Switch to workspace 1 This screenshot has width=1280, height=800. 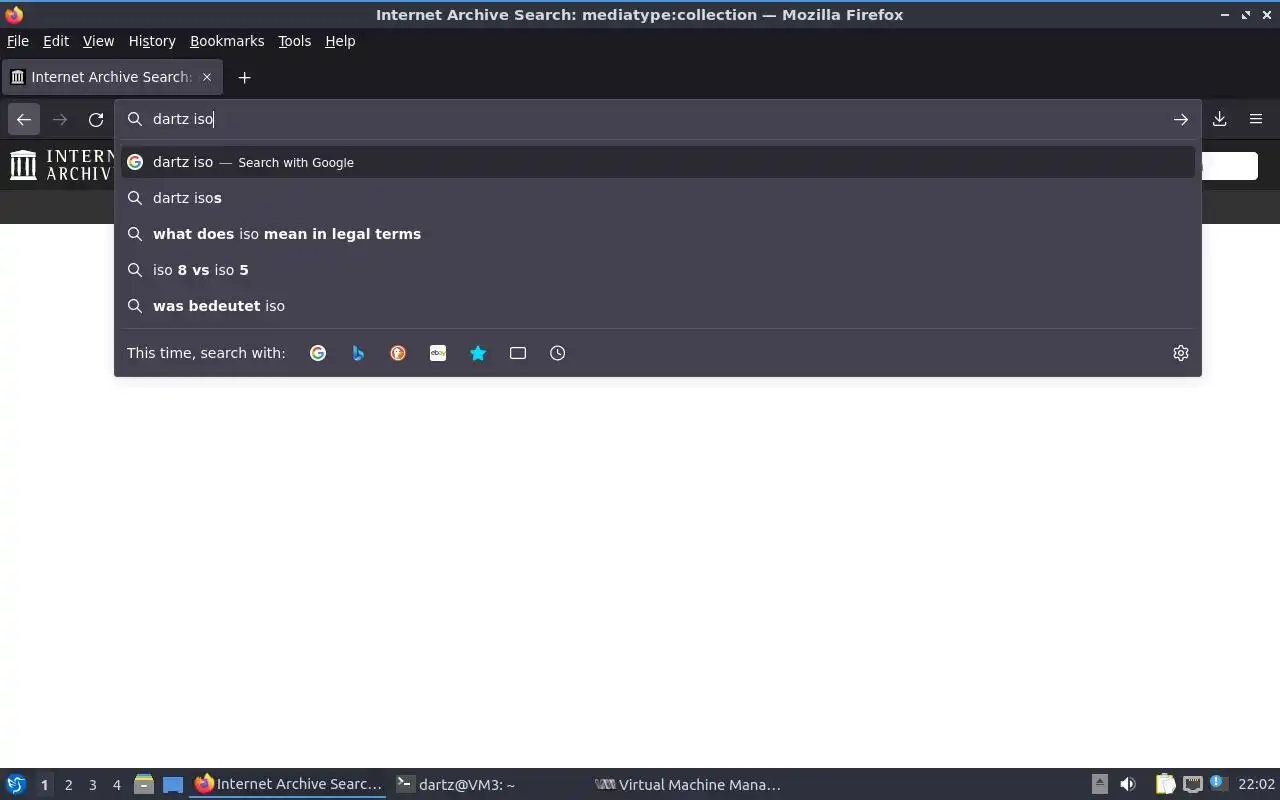[x=44, y=785]
